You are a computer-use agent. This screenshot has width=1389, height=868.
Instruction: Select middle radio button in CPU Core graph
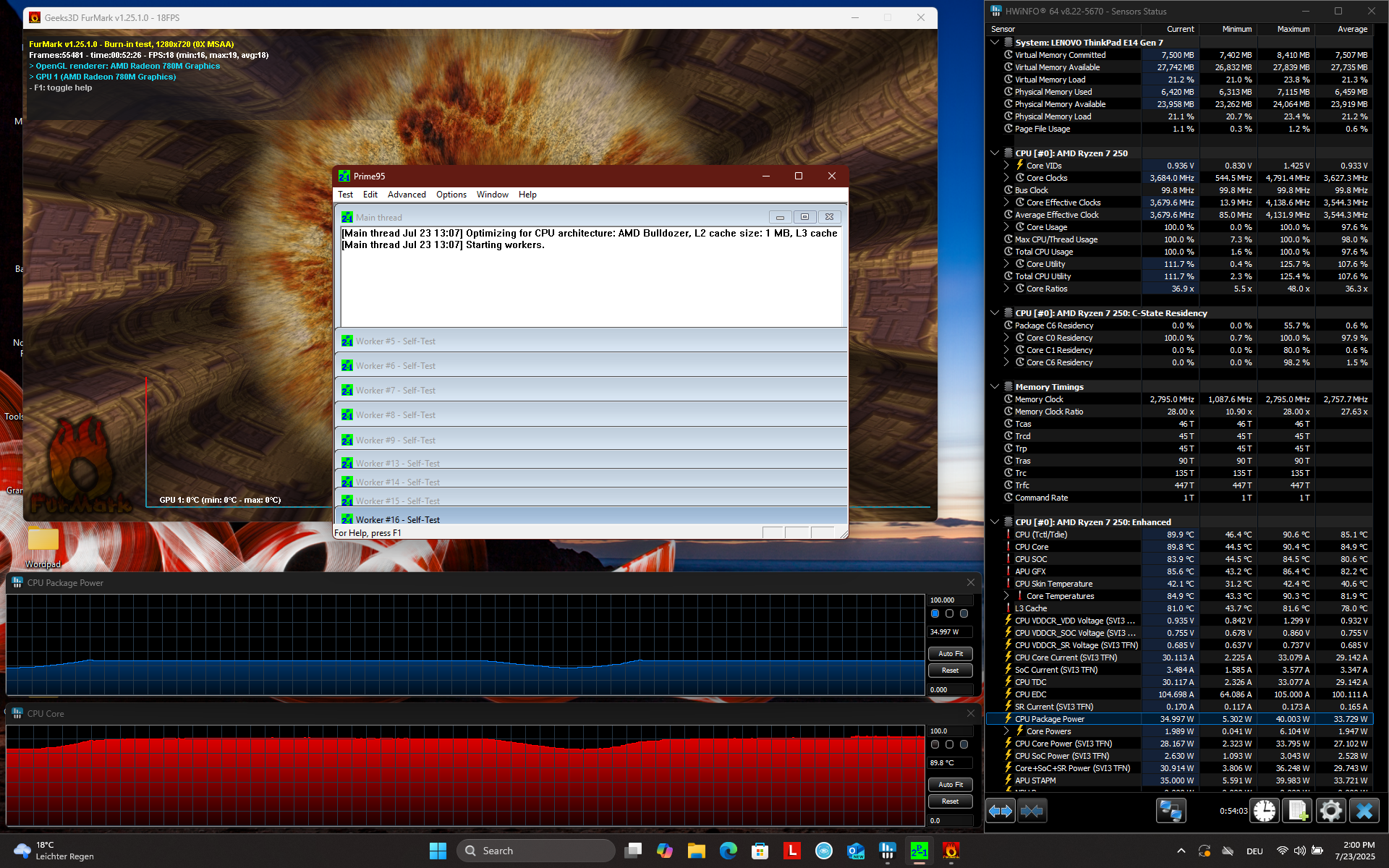tap(949, 744)
